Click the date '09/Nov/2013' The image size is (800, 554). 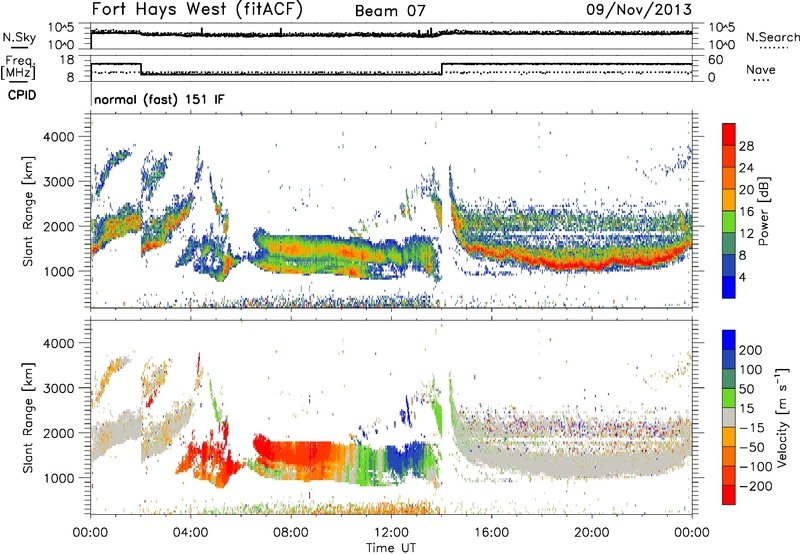639,9
